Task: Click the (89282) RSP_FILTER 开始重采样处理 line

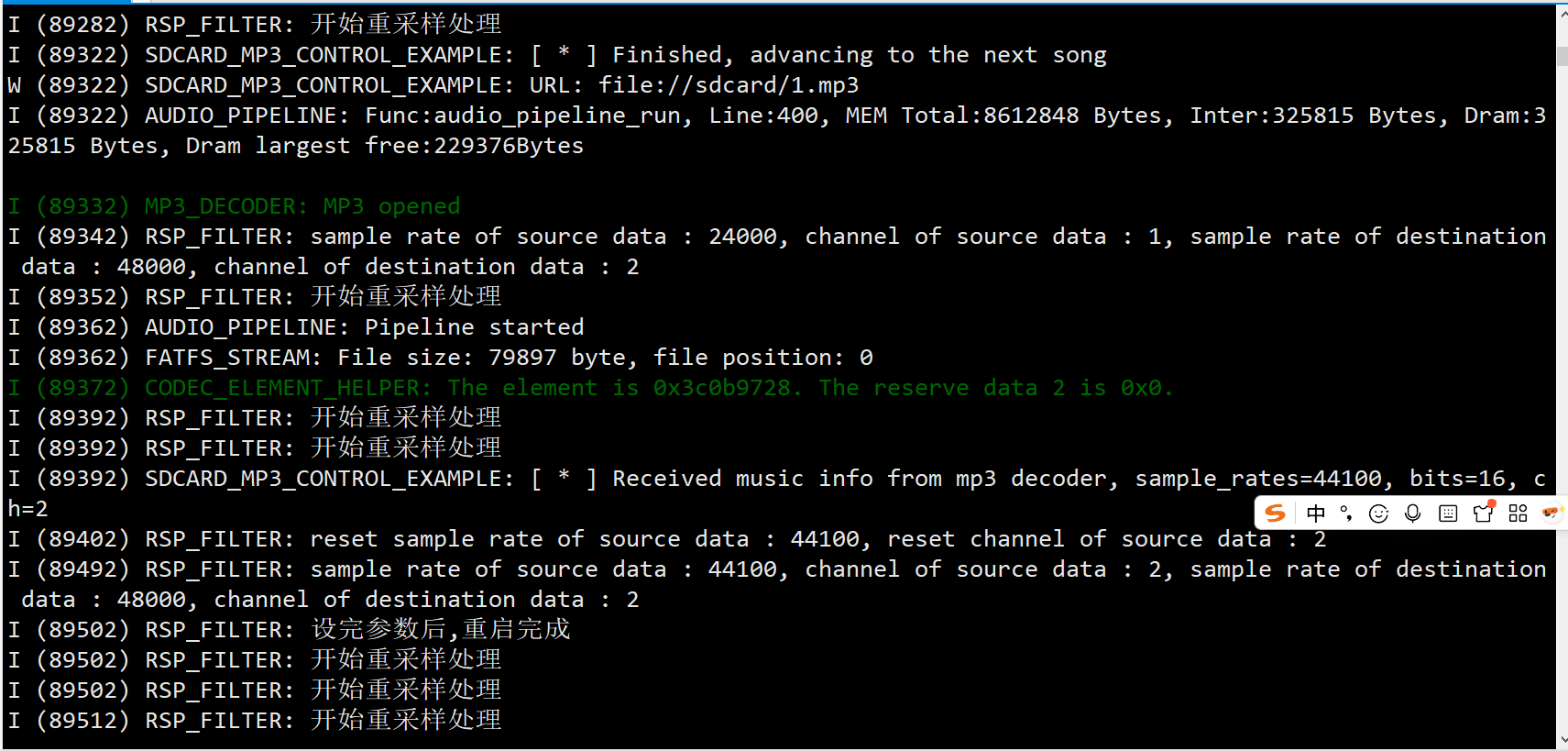Action: click(x=255, y=25)
